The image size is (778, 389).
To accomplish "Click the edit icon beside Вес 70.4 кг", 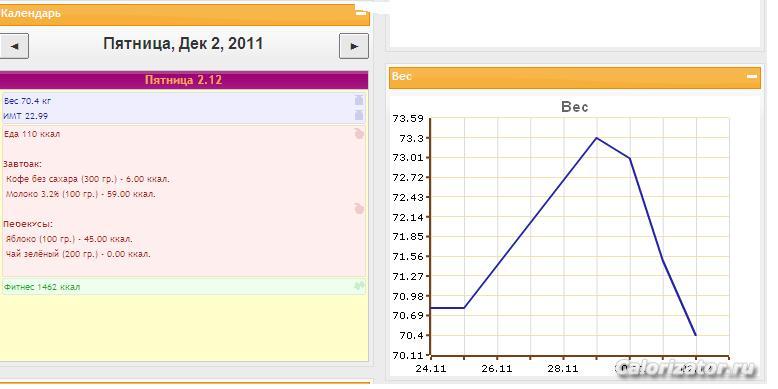I will click(359, 100).
